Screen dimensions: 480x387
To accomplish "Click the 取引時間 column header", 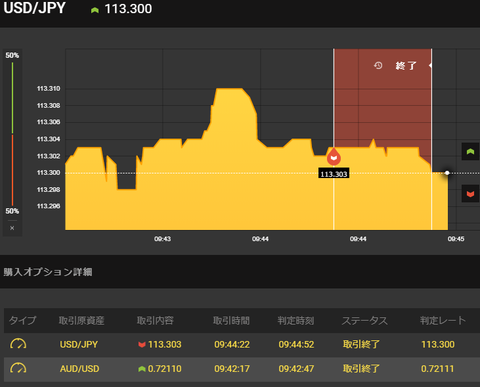I will coord(231,320).
